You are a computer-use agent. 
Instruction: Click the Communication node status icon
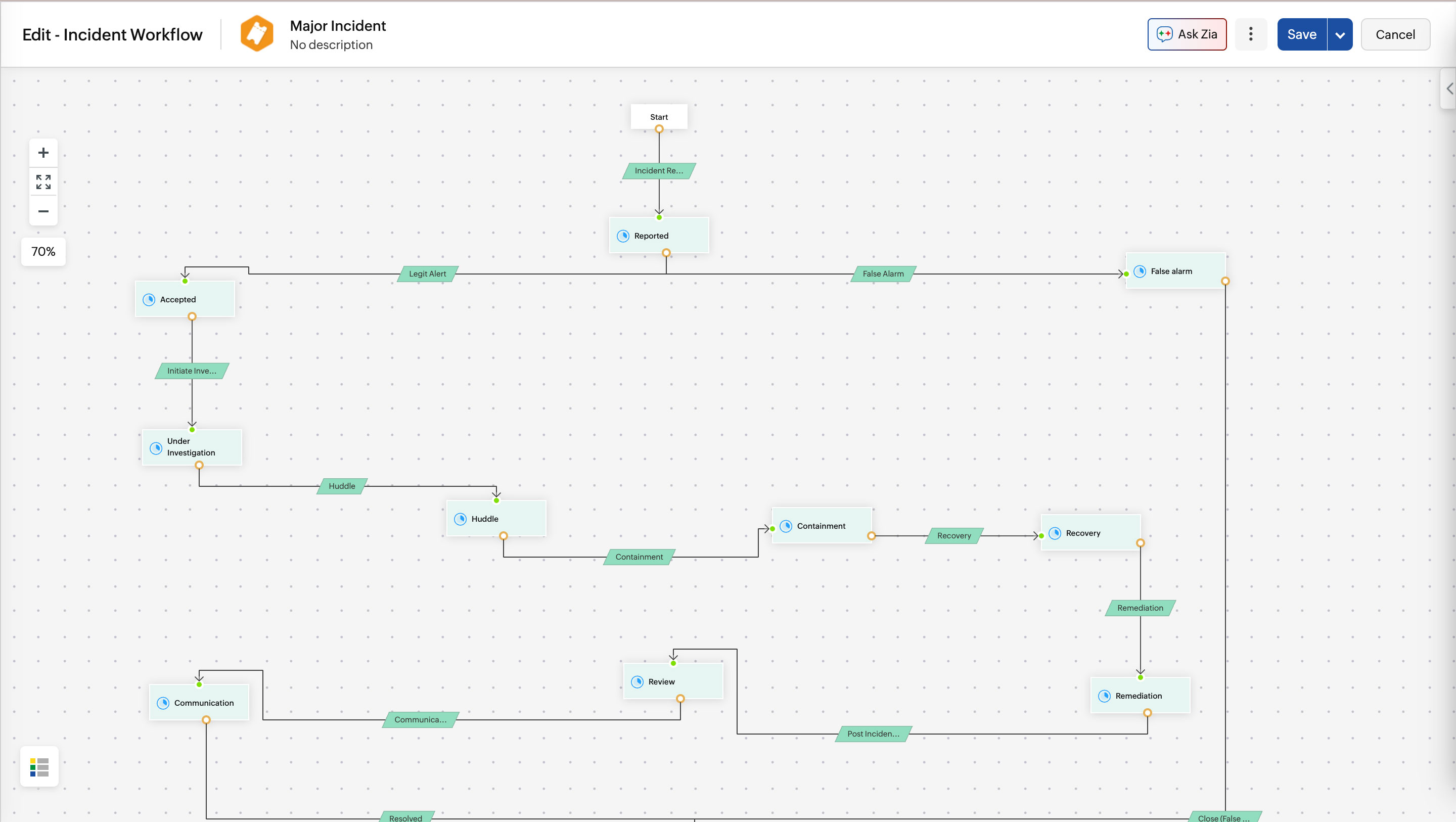(x=163, y=703)
